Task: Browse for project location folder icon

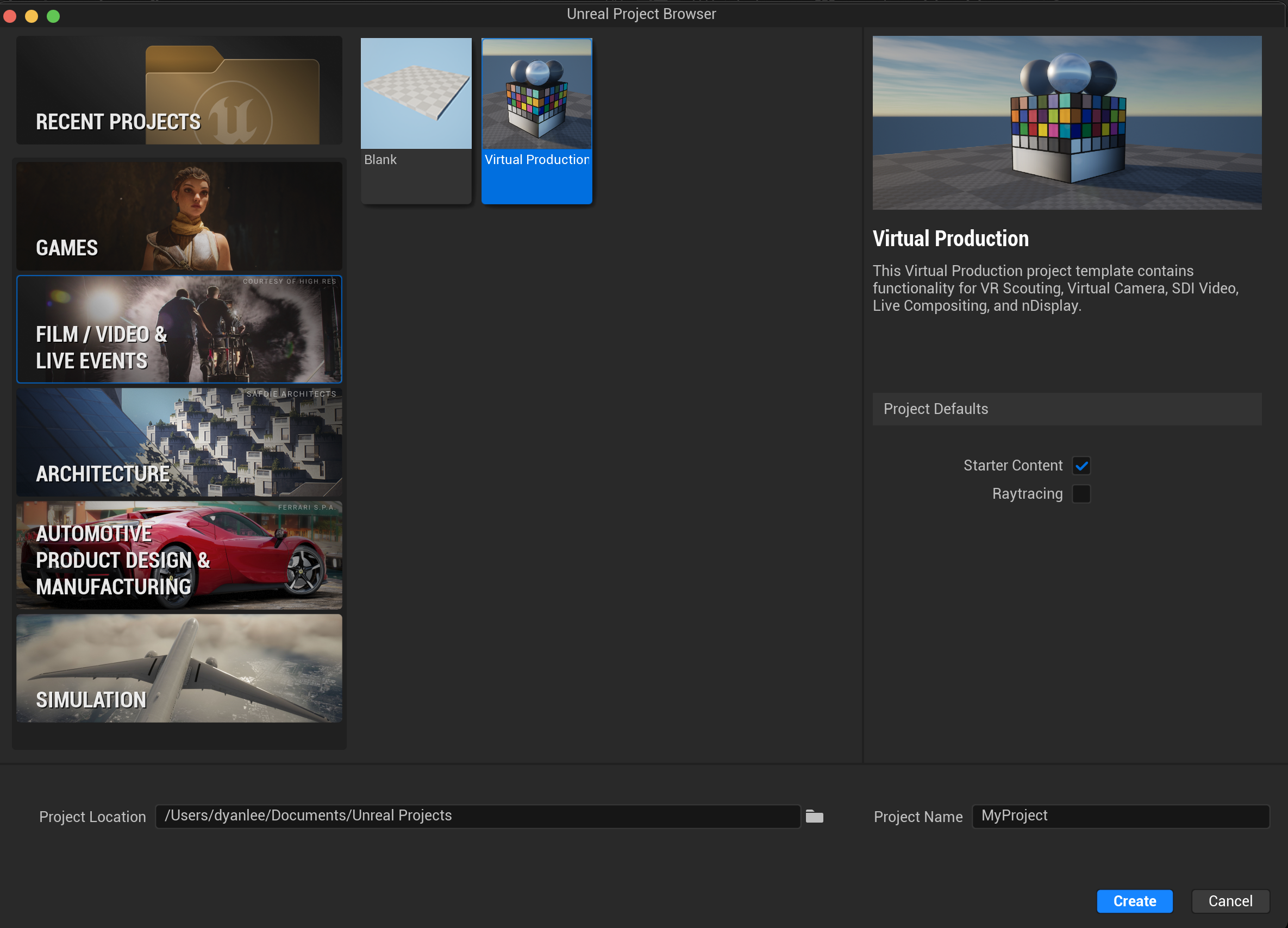Action: click(x=814, y=817)
